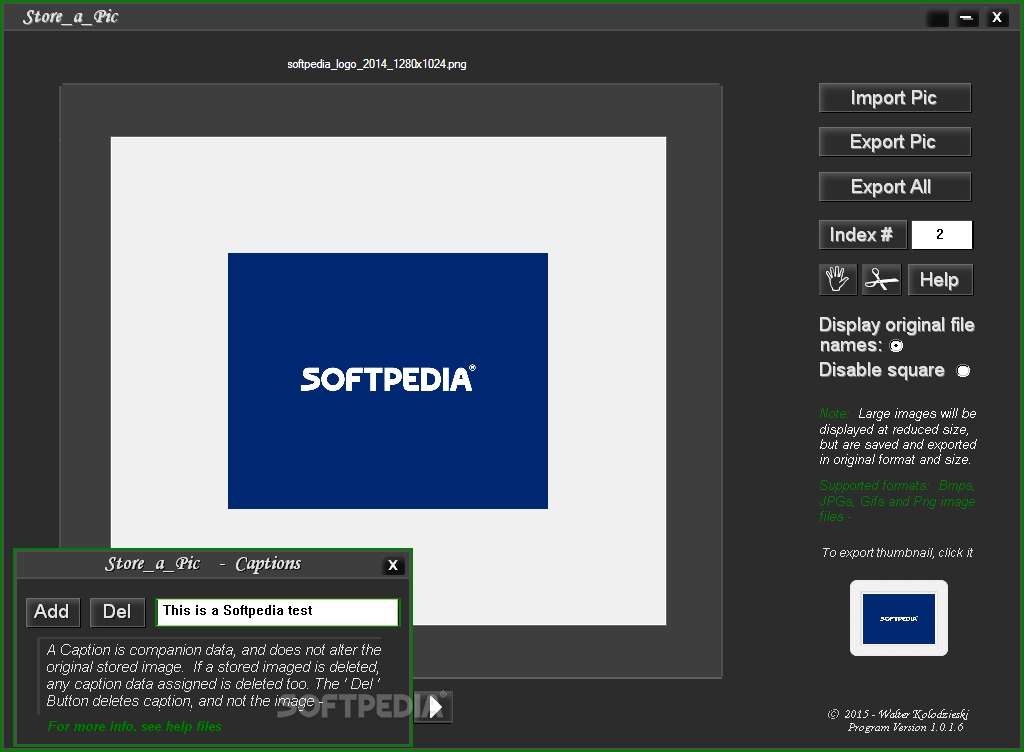1024x752 pixels.
Task: Click the 'Store_a_Pic - Captions' panel title
Action: pos(203,563)
